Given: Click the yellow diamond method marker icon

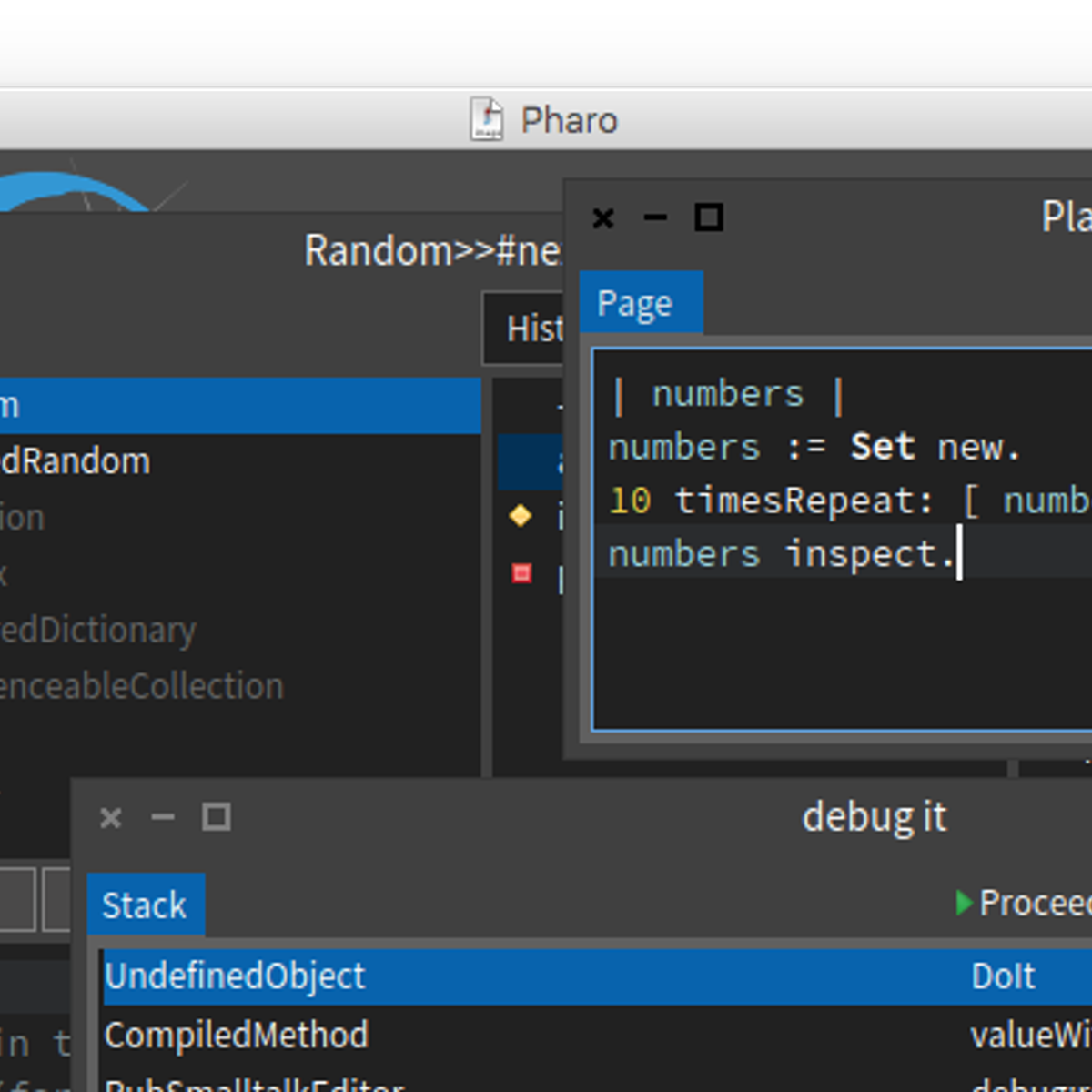Looking at the screenshot, I should click(521, 517).
